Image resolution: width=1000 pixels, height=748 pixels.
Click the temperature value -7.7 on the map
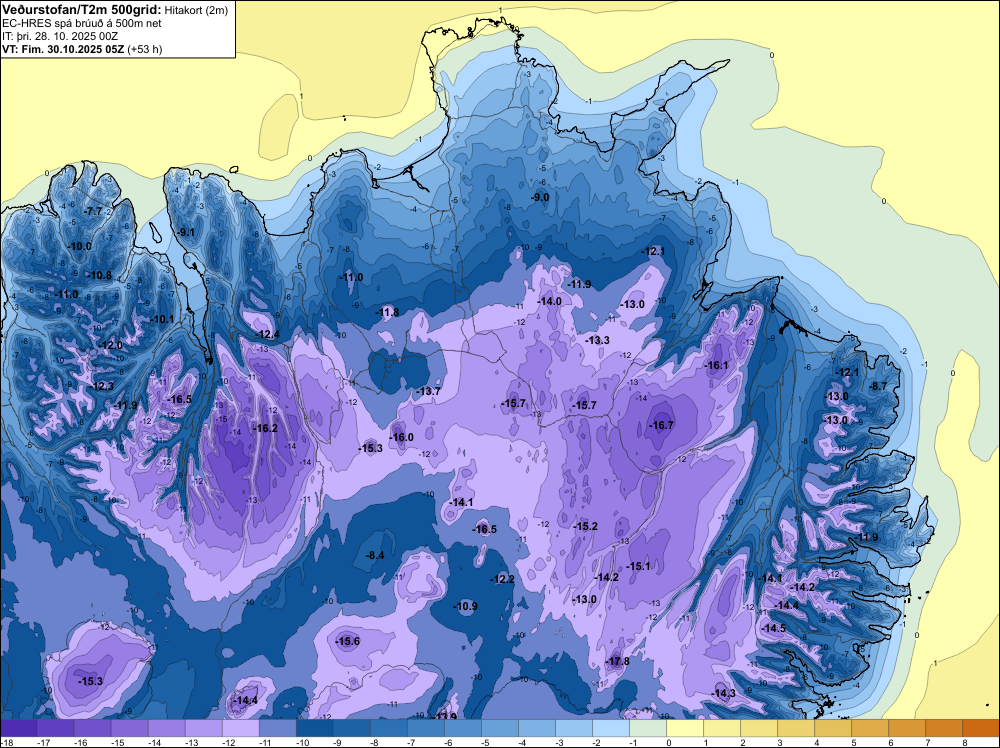point(93,211)
